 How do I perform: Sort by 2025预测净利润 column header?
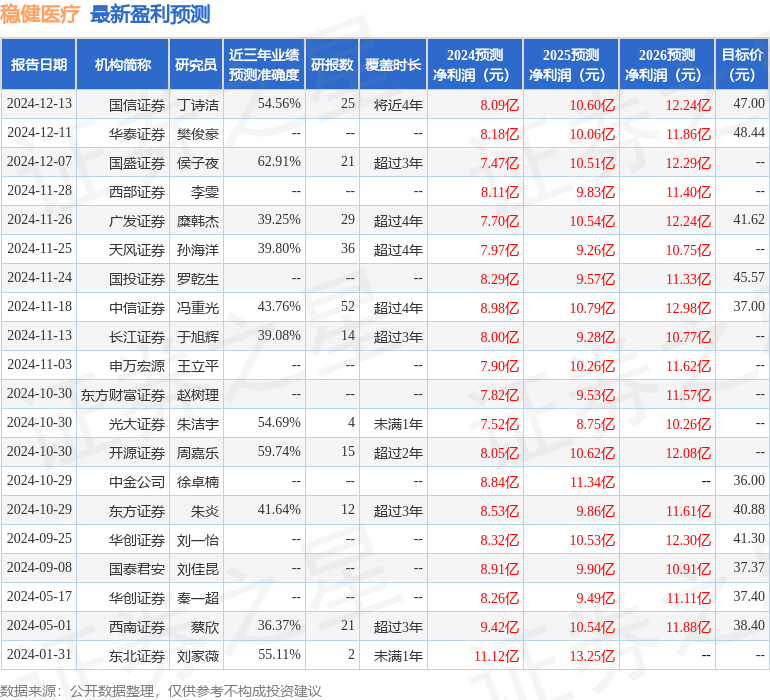[571, 65]
